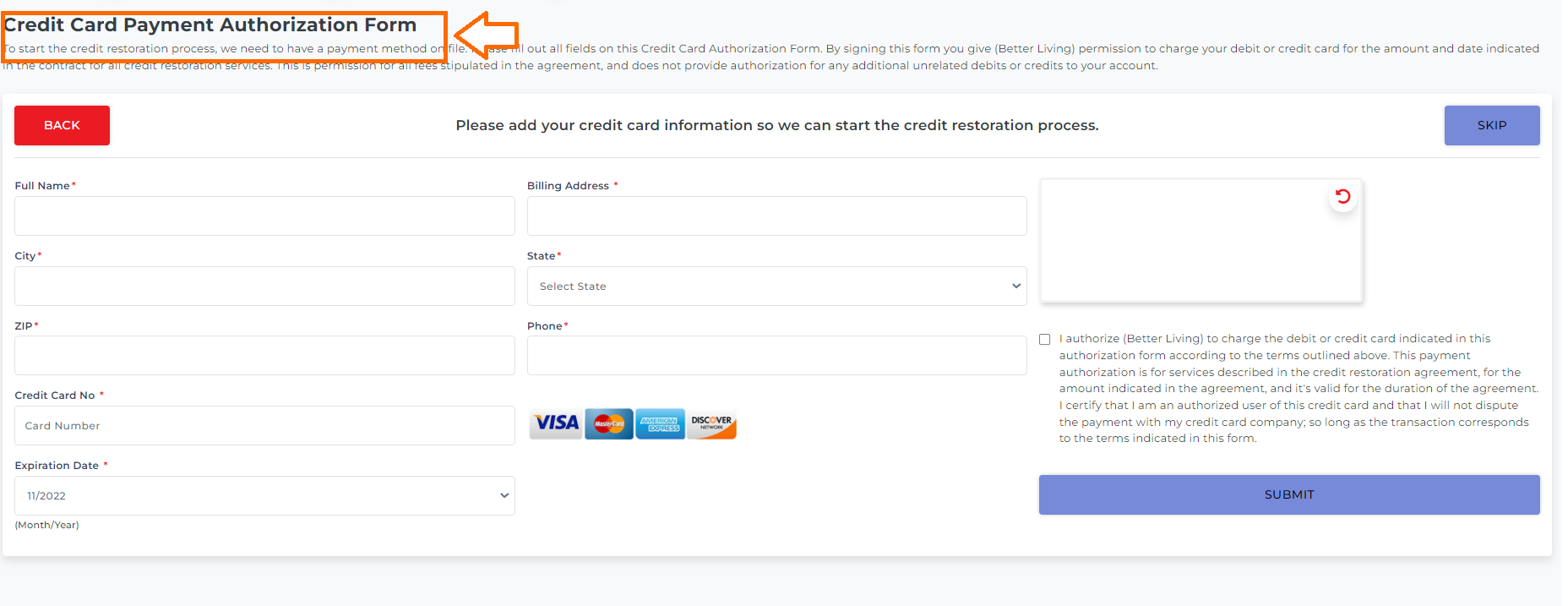Image resolution: width=1568 pixels, height=606 pixels.
Task: Select the City text field
Action: tap(264, 287)
